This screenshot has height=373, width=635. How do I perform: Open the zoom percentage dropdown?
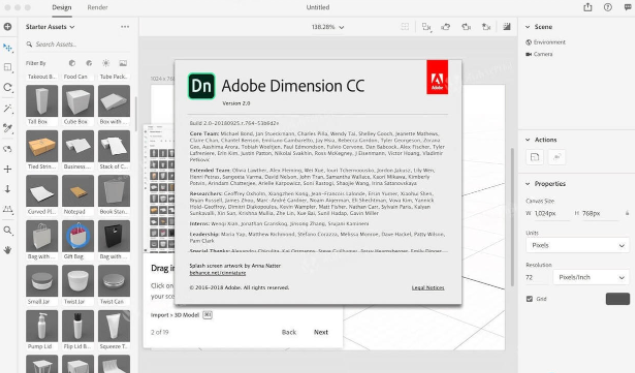tap(328, 27)
